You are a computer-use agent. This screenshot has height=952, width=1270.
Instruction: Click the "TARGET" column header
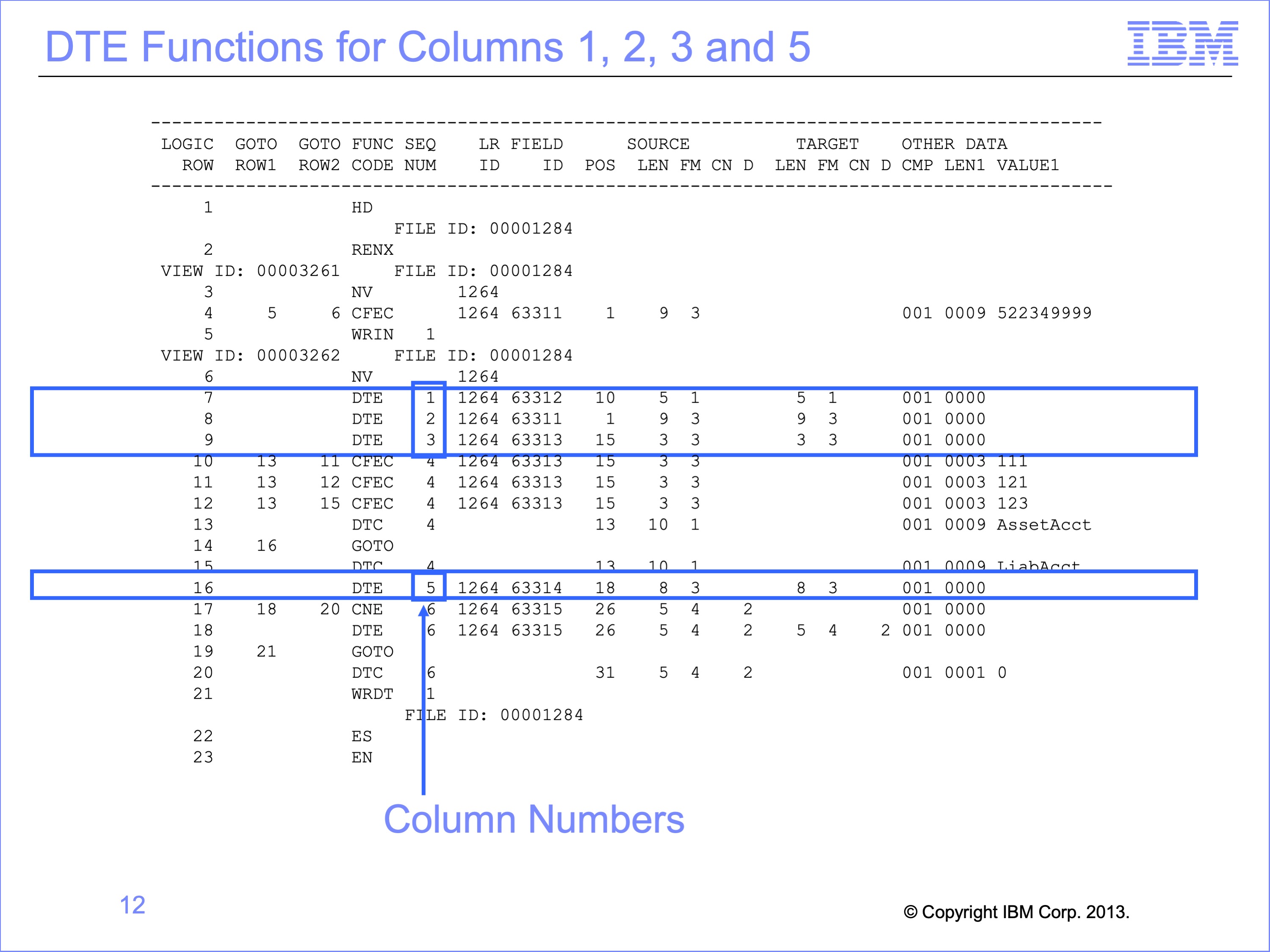point(827,144)
